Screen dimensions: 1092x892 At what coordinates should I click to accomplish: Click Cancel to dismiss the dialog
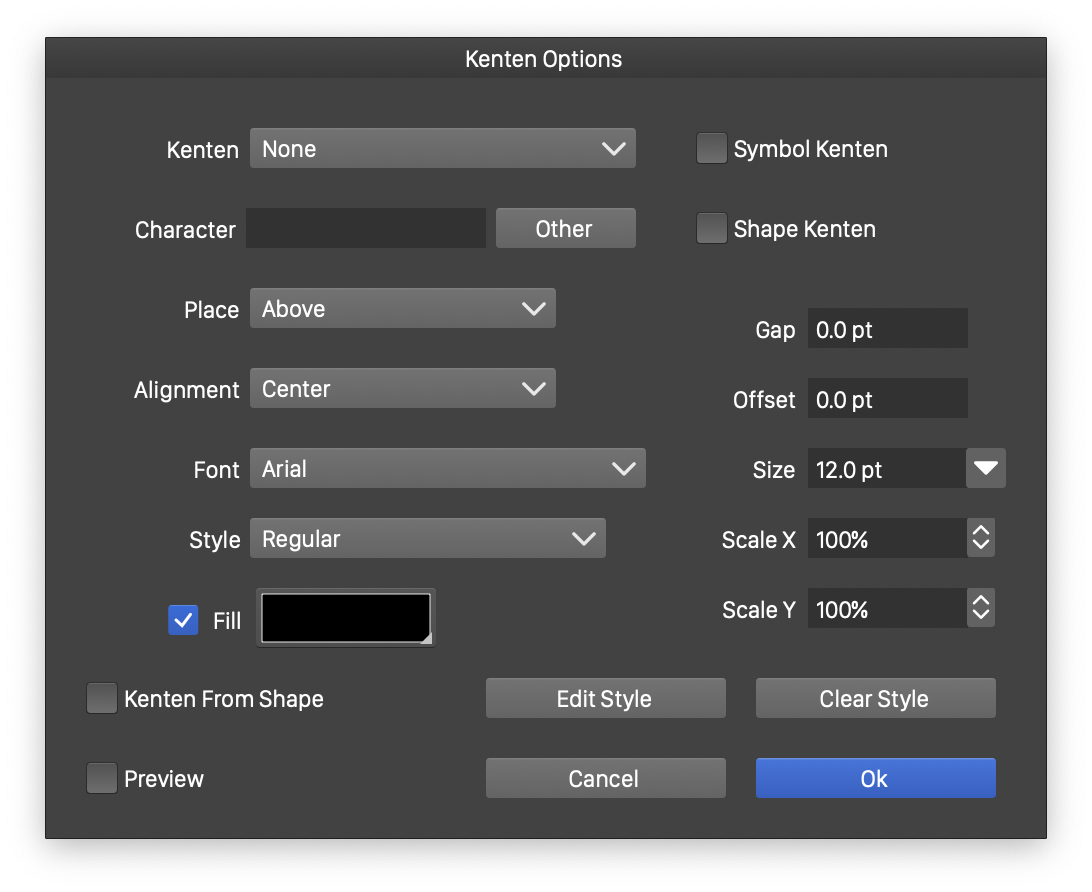(605, 779)
